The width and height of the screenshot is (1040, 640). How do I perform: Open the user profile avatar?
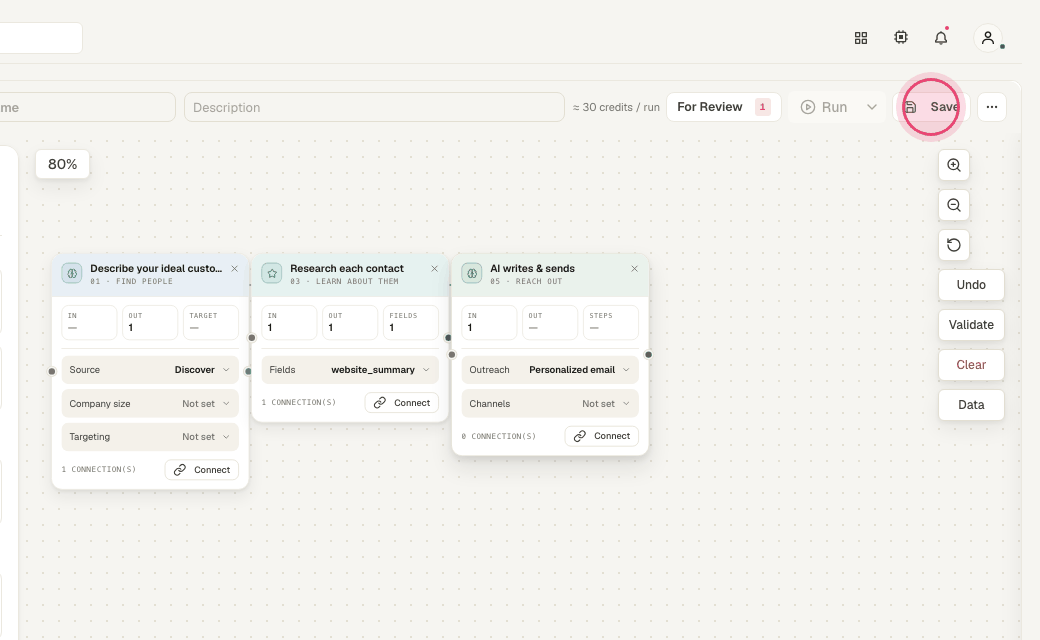coord(988,38)
